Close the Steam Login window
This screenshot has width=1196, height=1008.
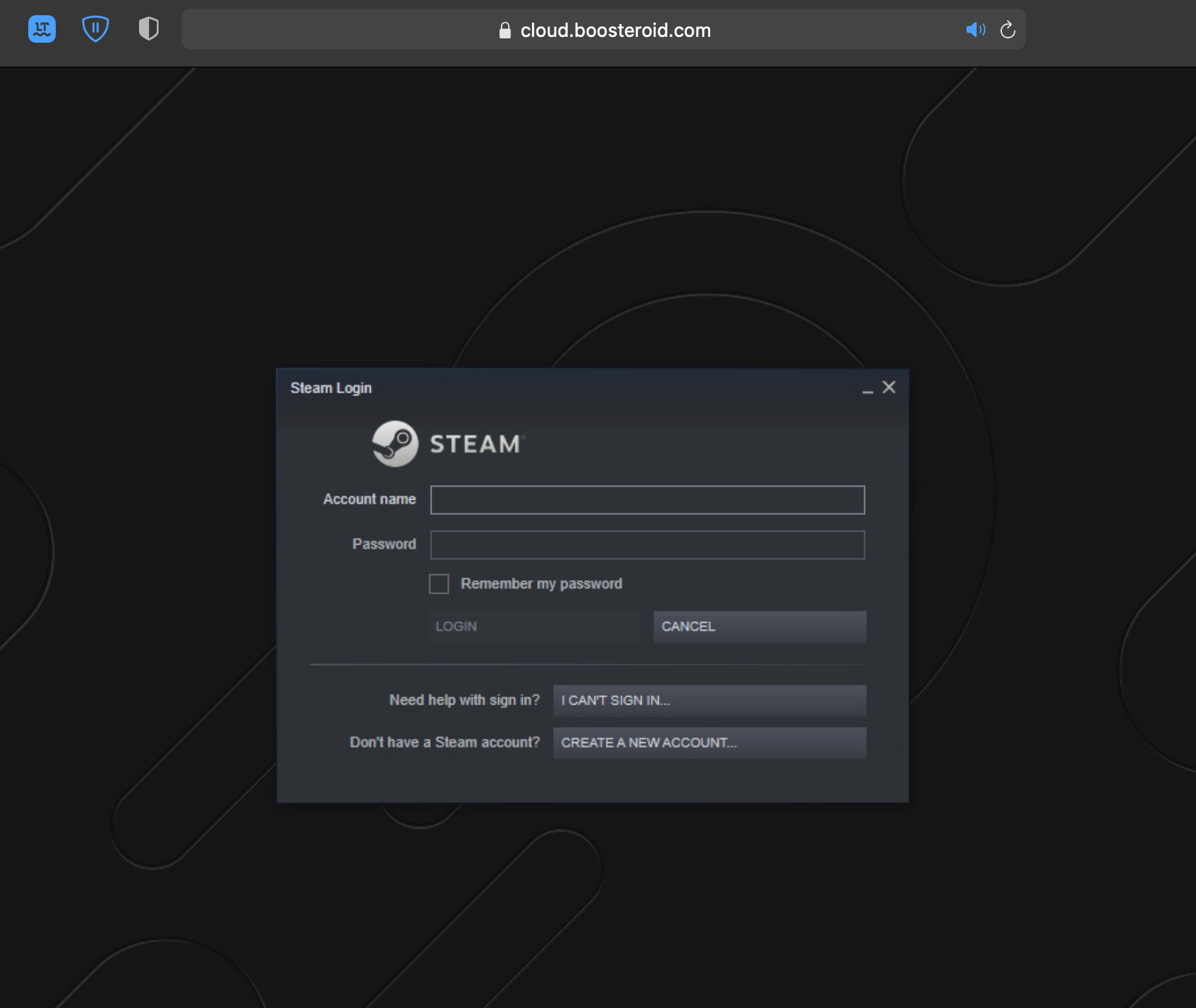pos(889,387)
